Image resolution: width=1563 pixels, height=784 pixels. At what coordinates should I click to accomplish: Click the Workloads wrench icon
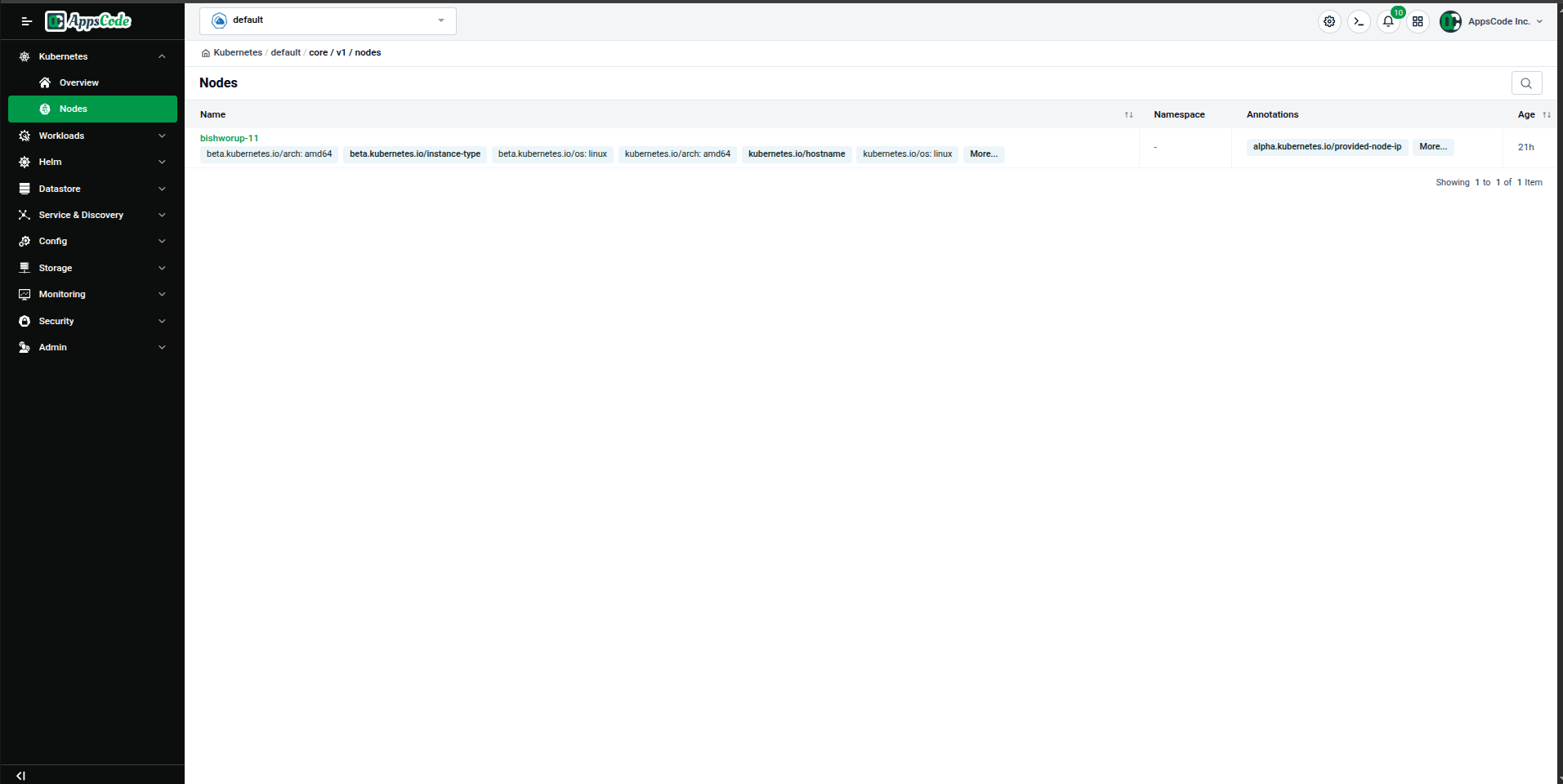[x=25, y=136]
